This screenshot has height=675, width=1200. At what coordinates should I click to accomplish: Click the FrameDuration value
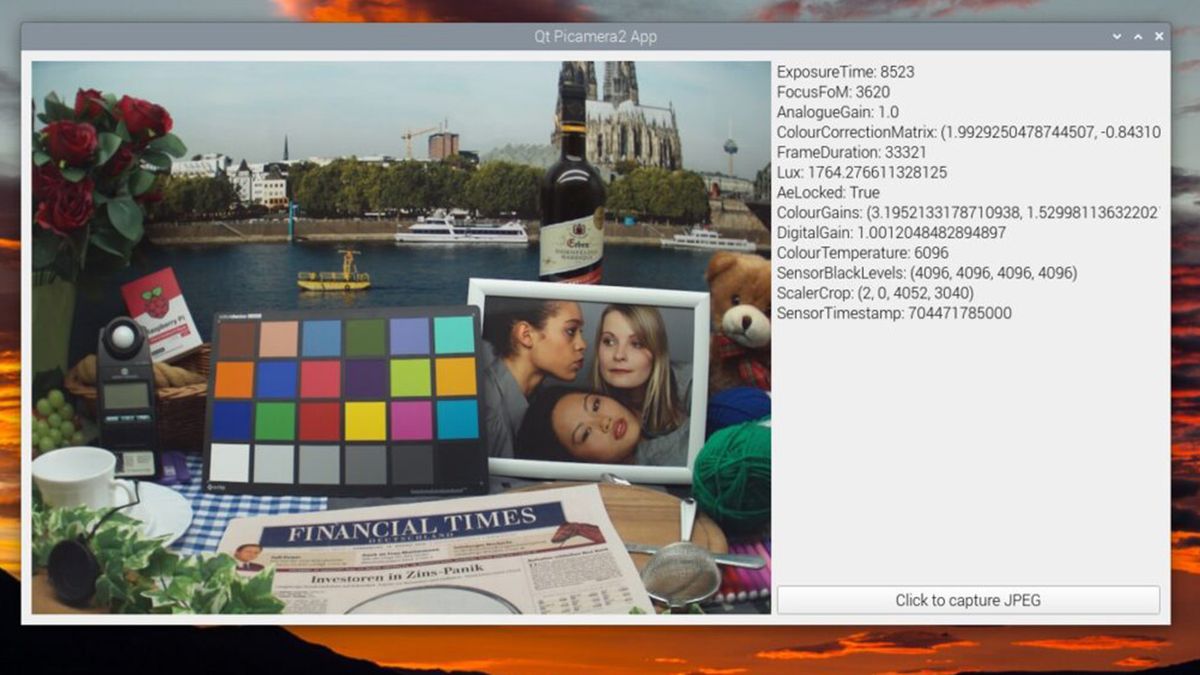pos(852,151)
